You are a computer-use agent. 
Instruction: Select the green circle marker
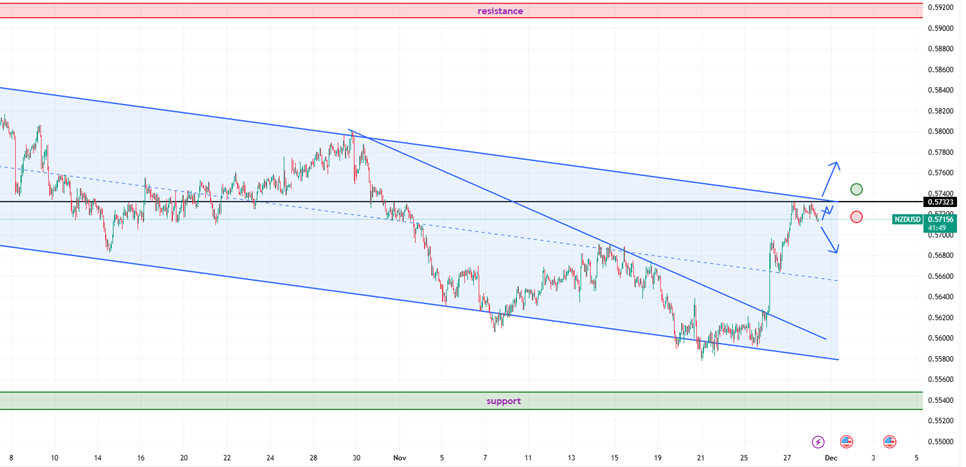[856, 189]
